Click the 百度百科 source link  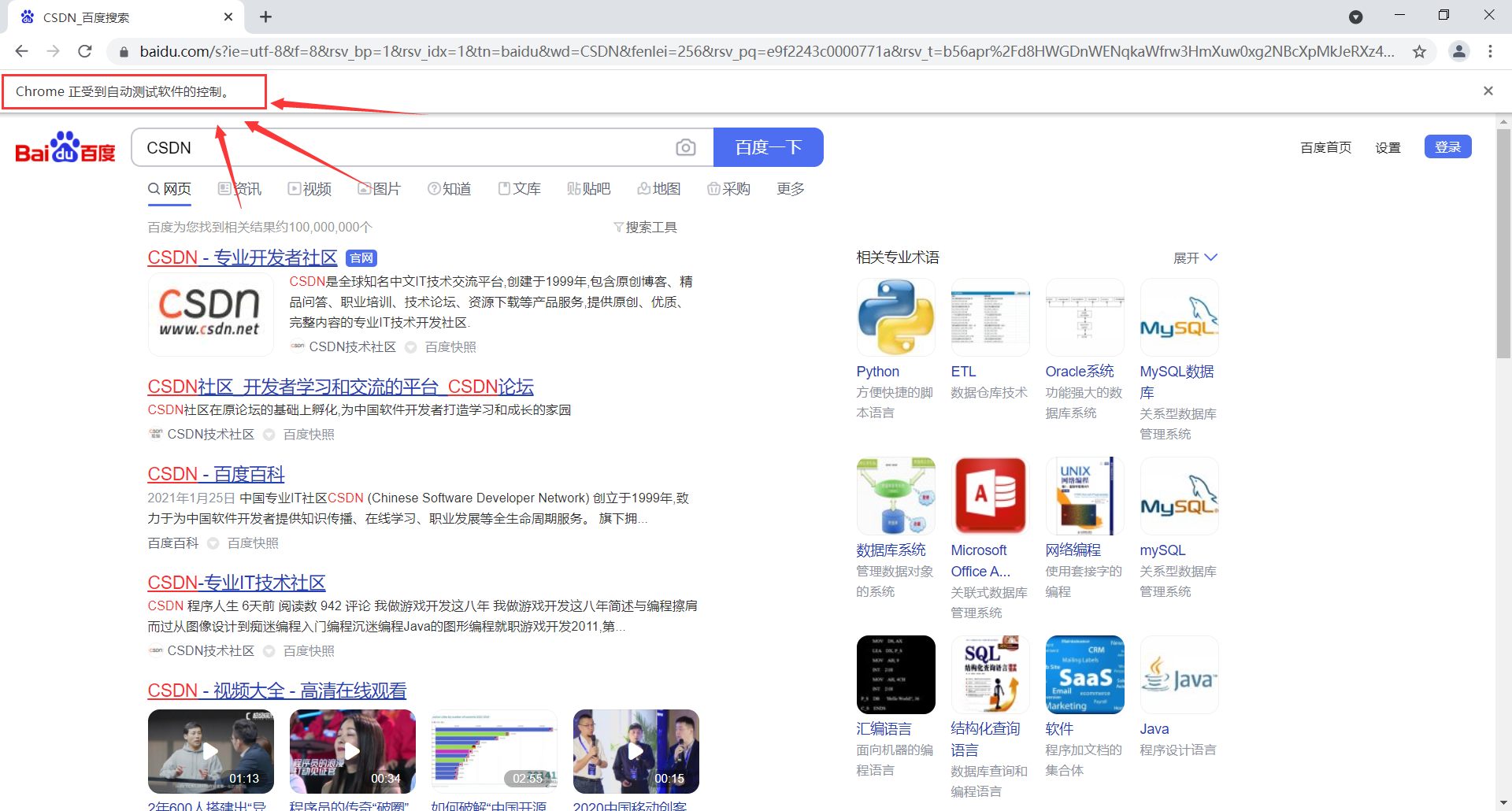(x=172, y=543)
